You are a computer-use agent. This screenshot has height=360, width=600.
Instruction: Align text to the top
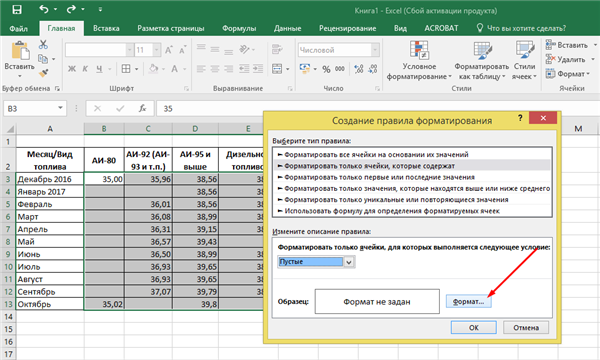click(201, 48)
